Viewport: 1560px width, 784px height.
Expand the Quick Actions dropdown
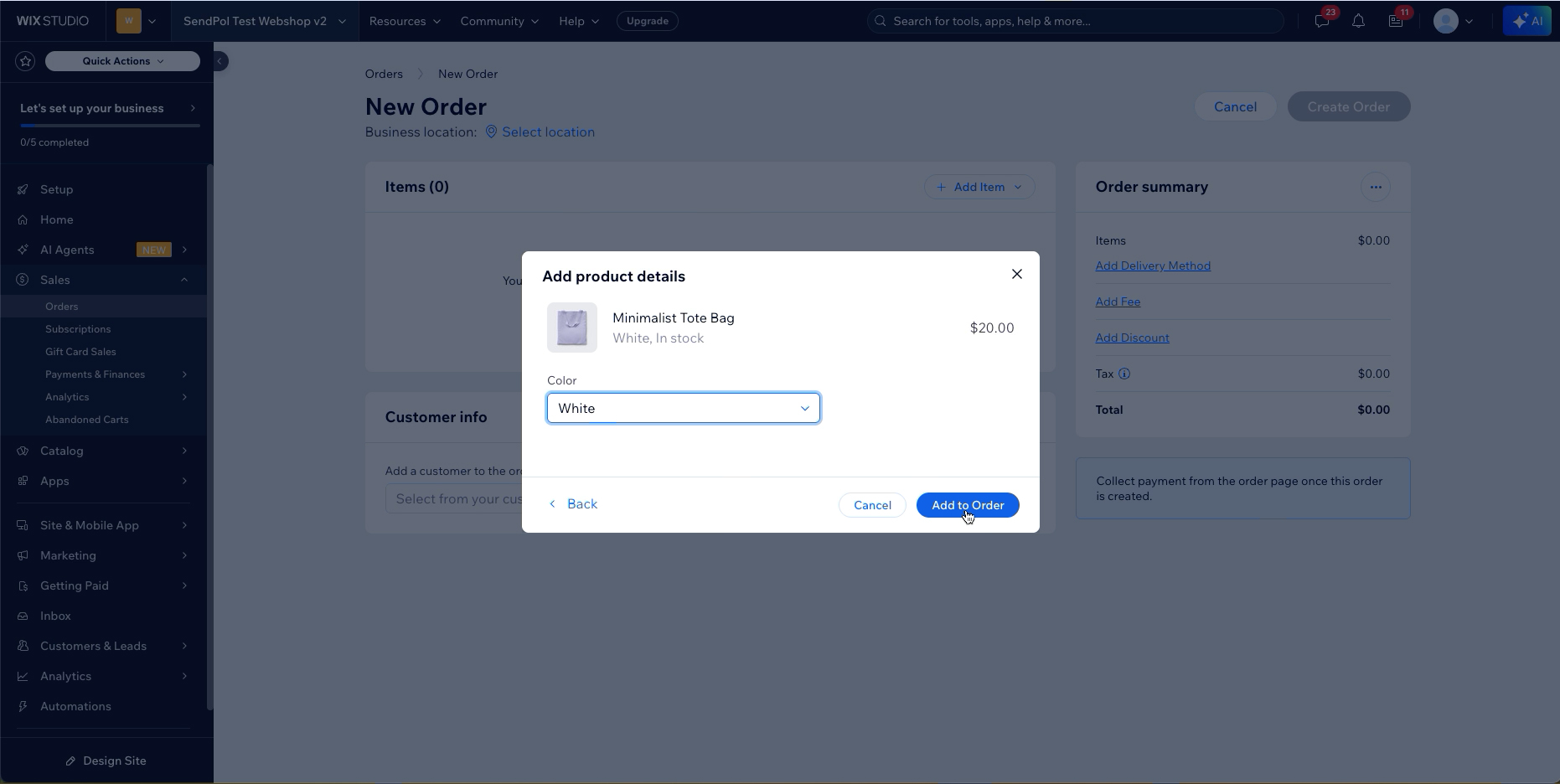click(x=122, y=61)
